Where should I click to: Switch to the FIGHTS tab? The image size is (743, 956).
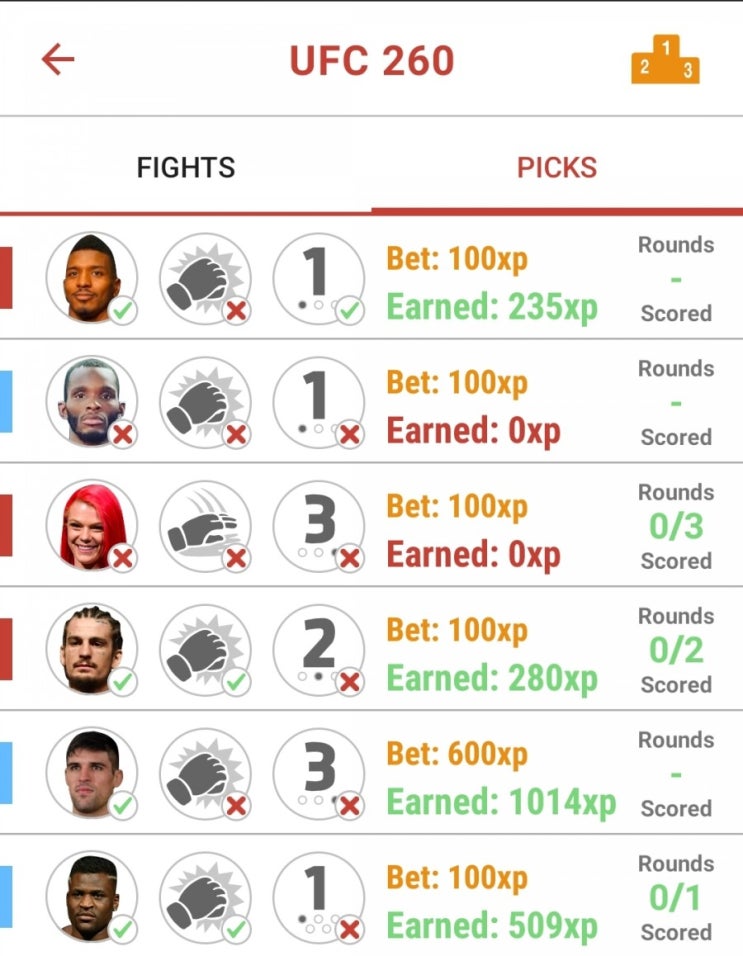pyautogui.click(x=186, y=167)
